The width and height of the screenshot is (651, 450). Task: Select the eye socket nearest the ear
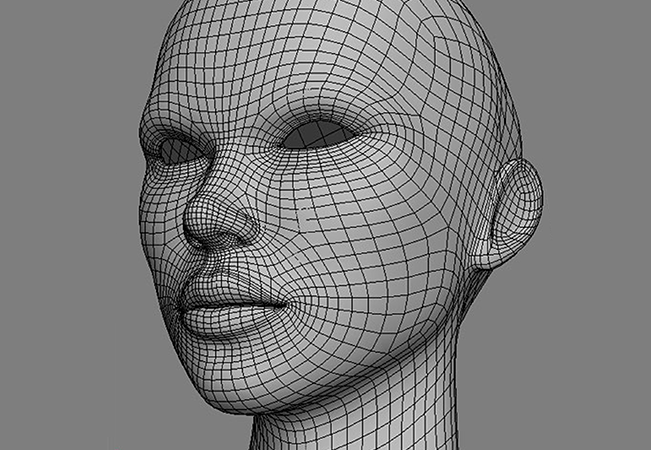point(318,137)
